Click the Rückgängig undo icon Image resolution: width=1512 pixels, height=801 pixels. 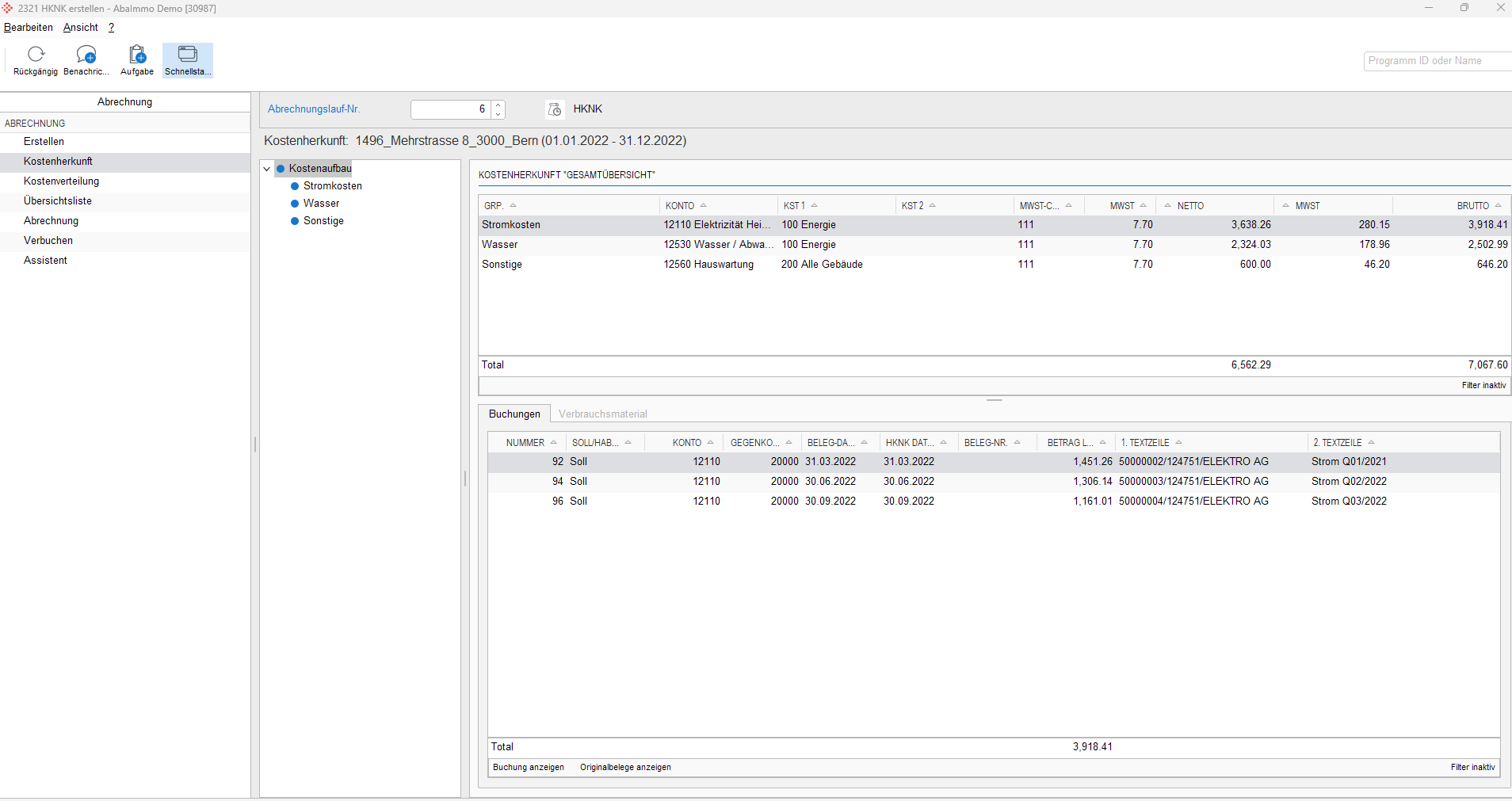coord(36,55)
